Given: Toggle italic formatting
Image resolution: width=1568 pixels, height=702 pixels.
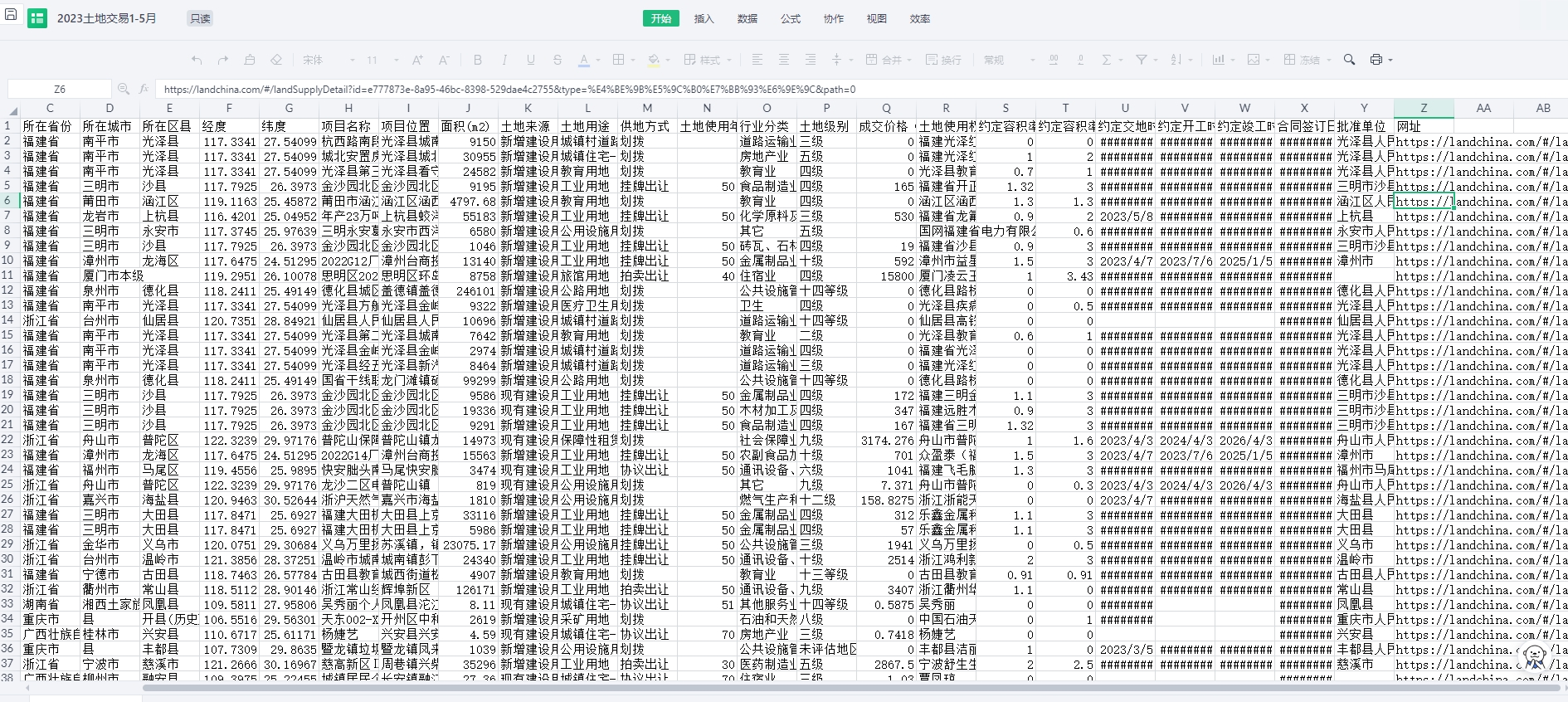Looking at the screenshot, I should [504, 60].
